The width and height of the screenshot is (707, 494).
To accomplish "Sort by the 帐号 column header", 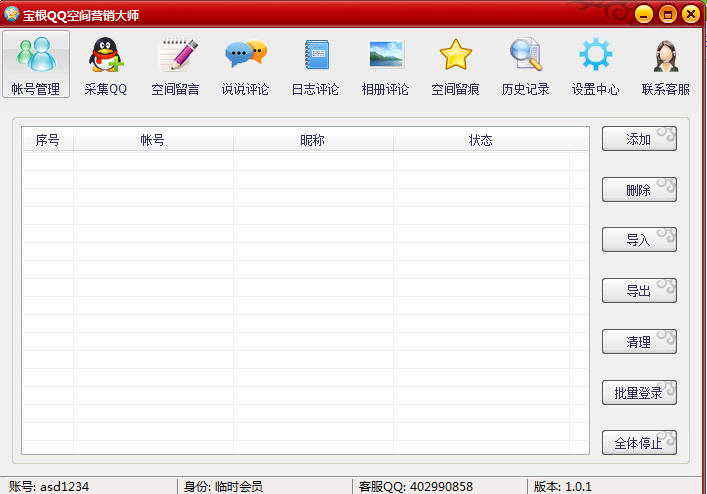I will (153, 140).
